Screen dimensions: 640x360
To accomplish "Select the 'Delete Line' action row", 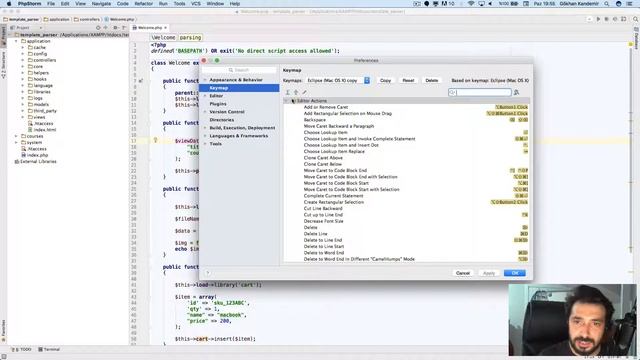I will pos(406,234).
